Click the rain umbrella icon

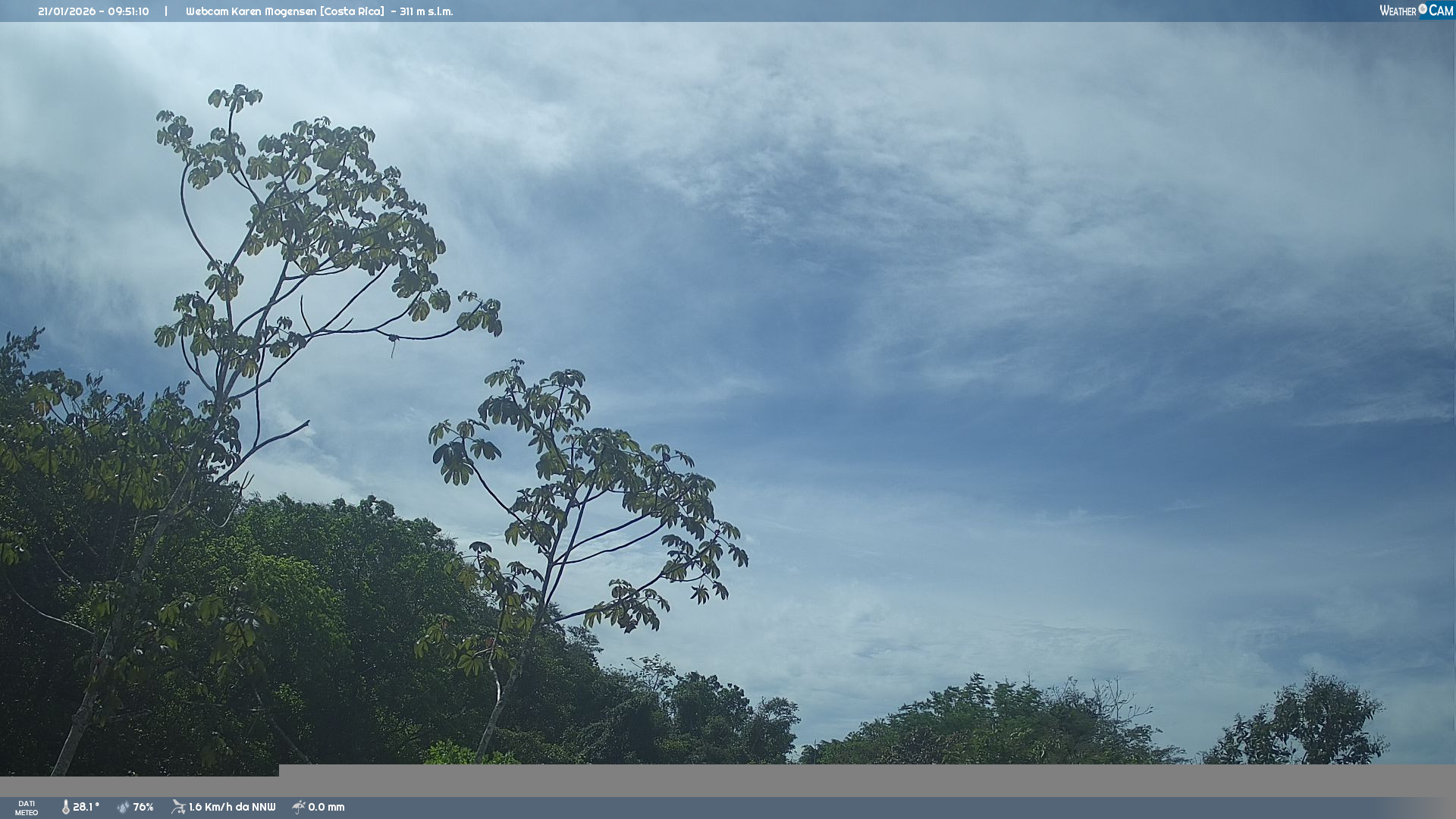pyautogui.click(x=299, y=807)
